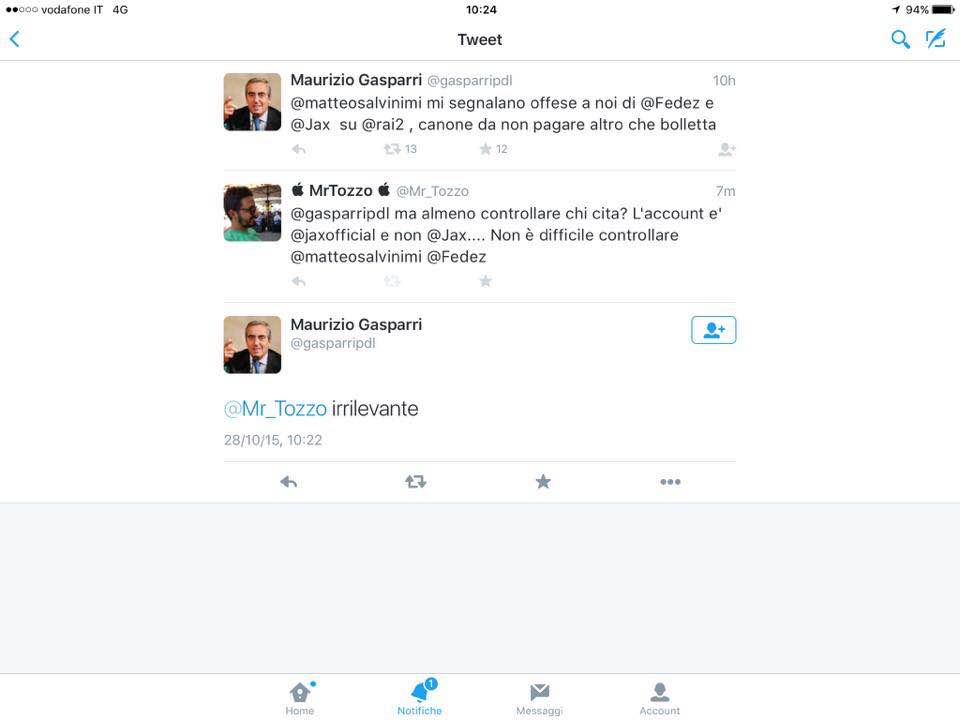Reply to Gasparri's first tweet about @rai2
This screenshot has width=960, height=720.
click(299, 149)
